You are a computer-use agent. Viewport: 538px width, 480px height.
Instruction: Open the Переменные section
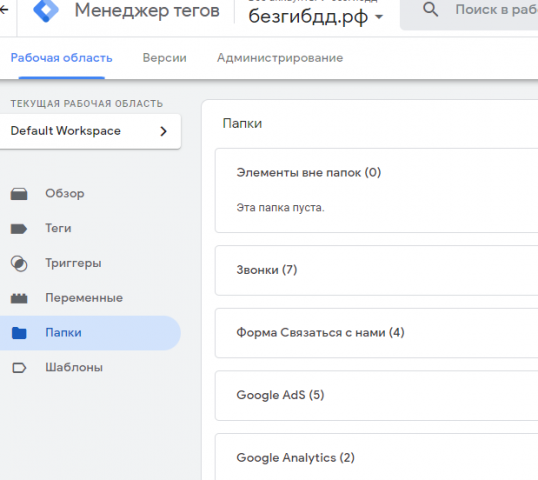[84, 298]
